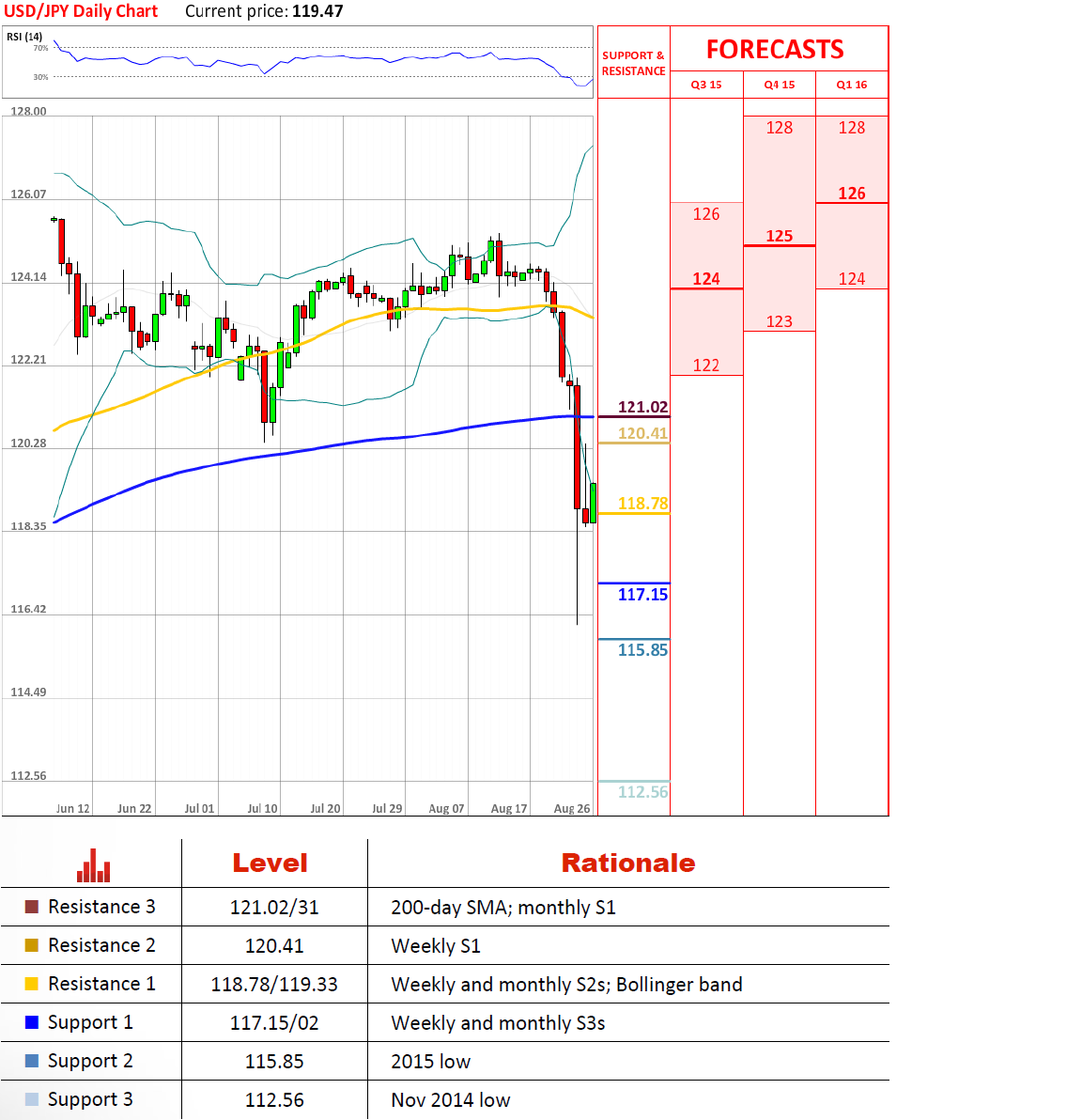Click '200-day SMA; monthly S1' rationale
This screenshot has height=1120, width=1082.
coord(503,907)
